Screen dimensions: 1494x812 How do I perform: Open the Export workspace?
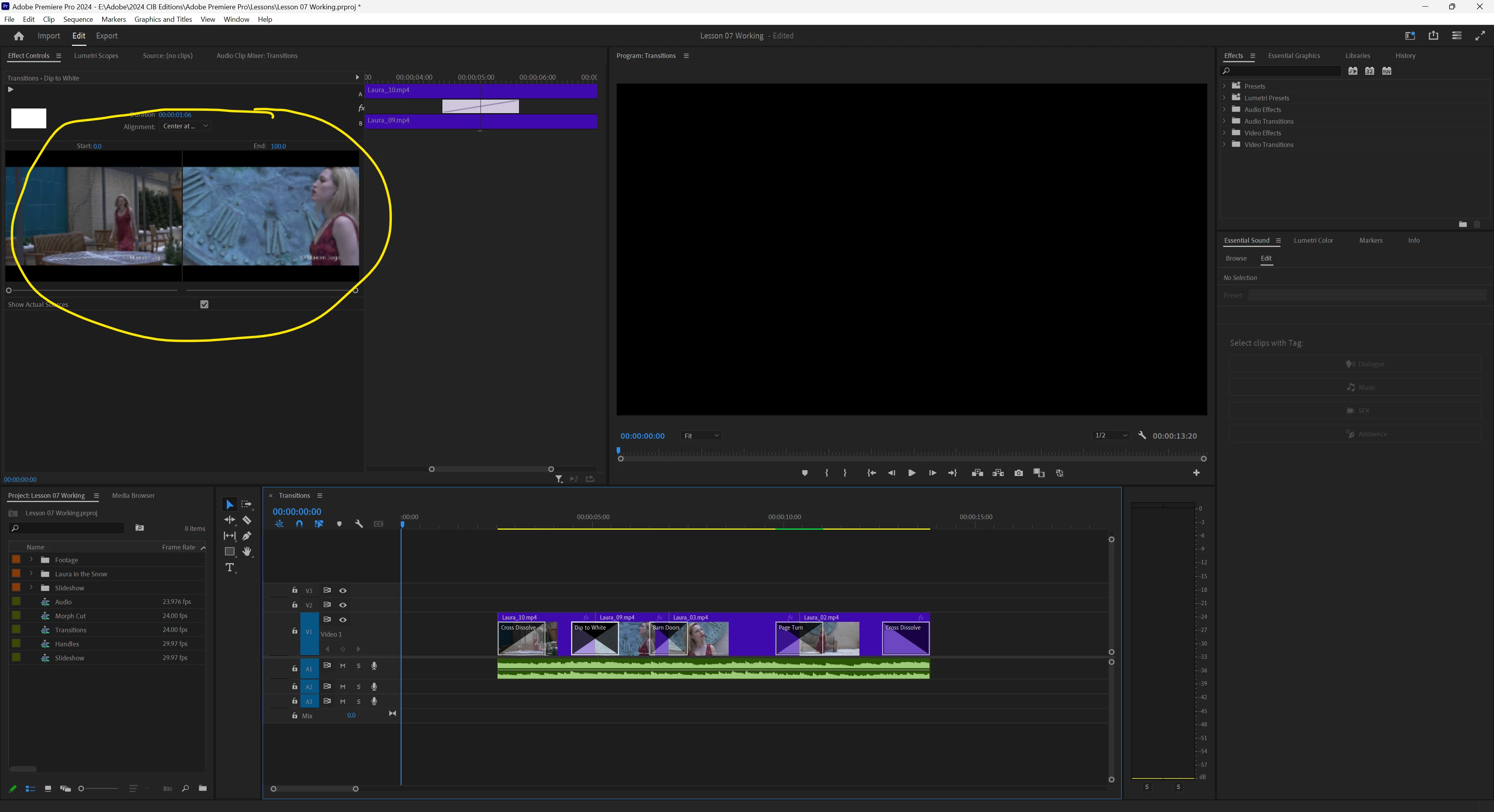point(106,36)
